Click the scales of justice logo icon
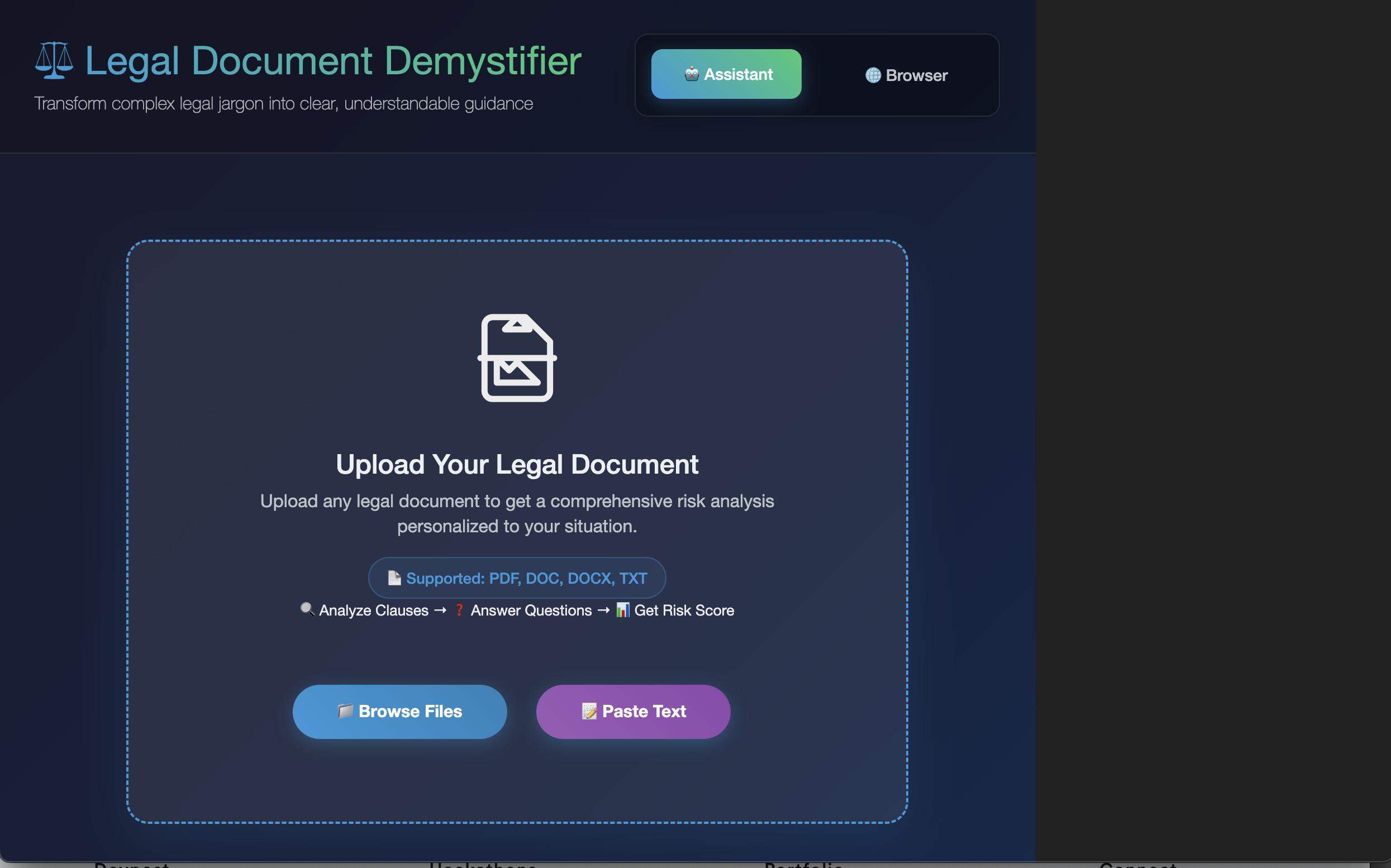1391x868 pixels. click(54, 61)
